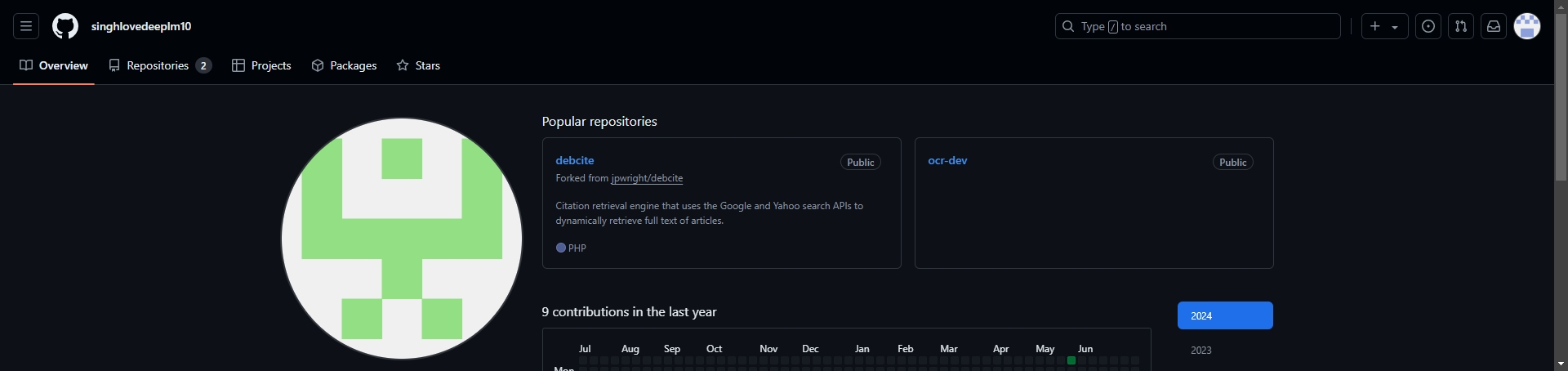Select the 2023 contribution year

click(x=1200, y=350)
